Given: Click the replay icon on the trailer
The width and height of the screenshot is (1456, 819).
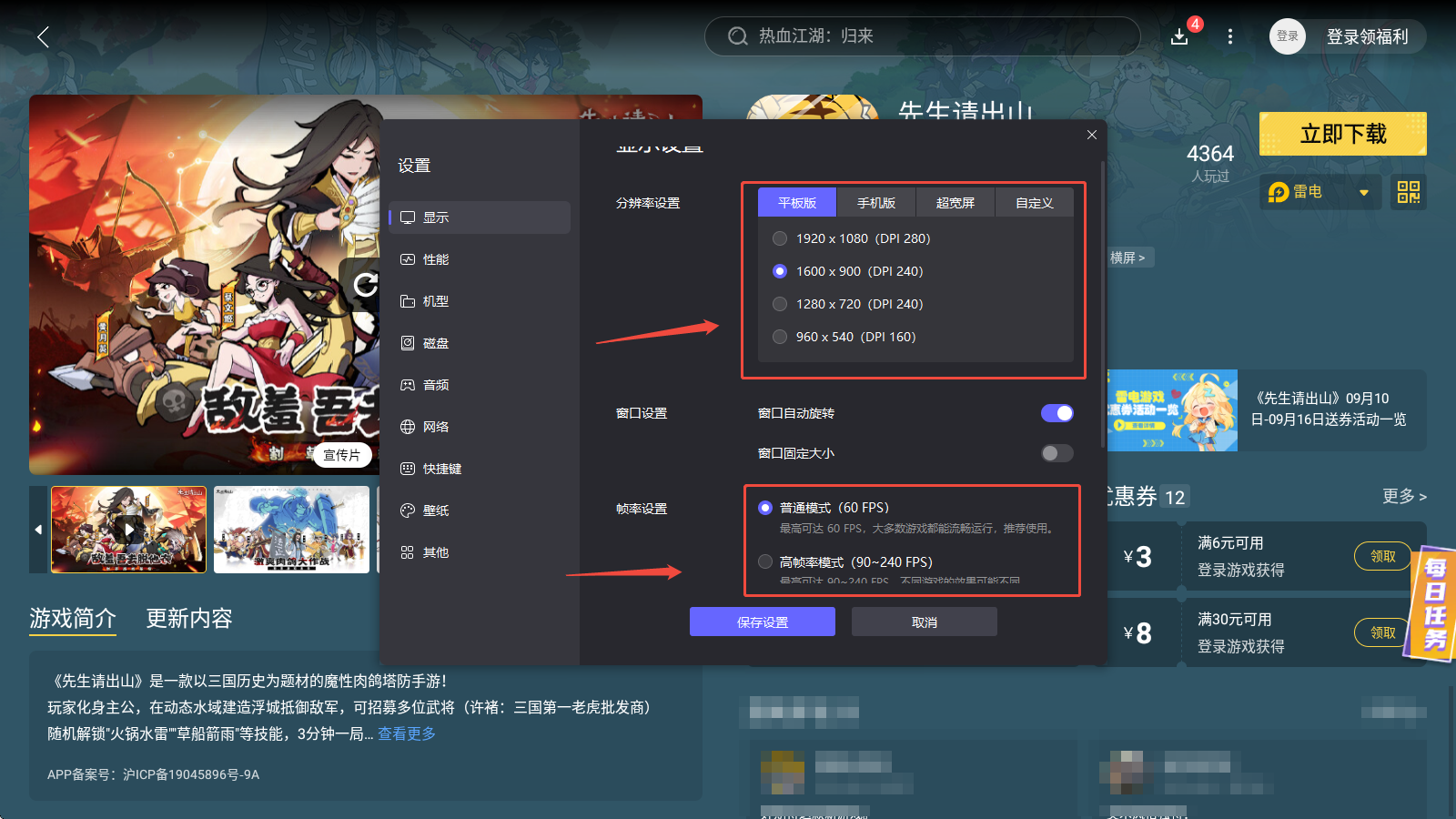Looking at the screenshot, I should pyautogui.click(x=365, y=285).
